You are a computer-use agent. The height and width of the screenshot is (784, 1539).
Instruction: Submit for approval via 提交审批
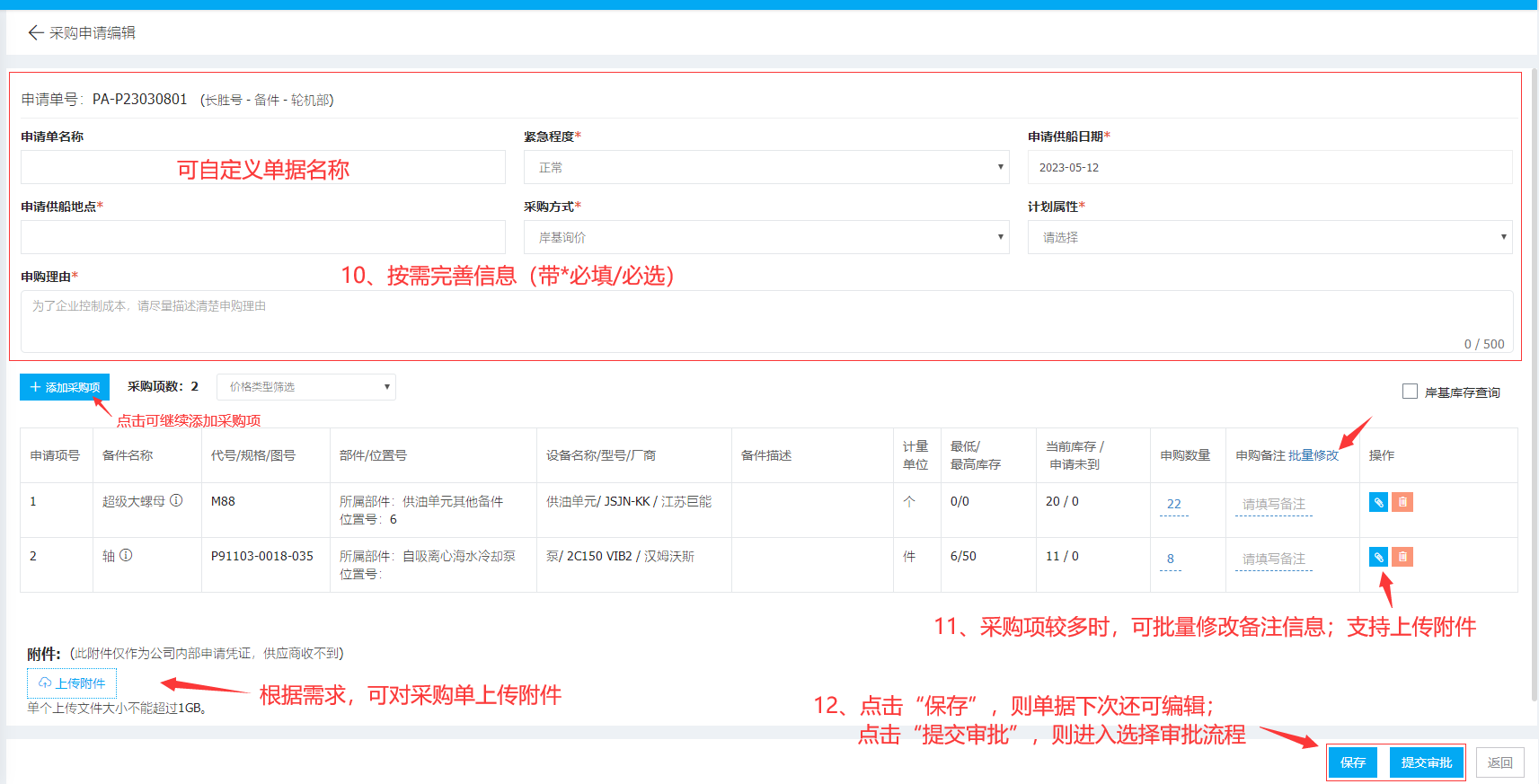1427,762
